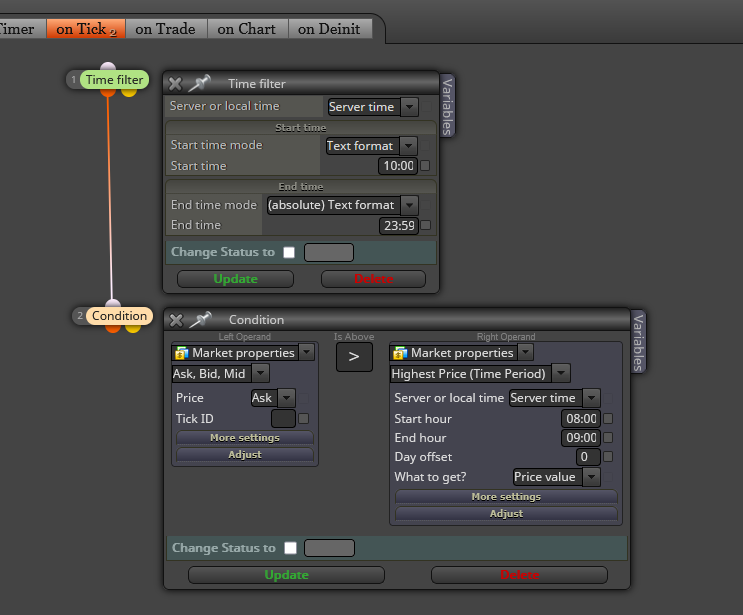Open Server or local time dropdown in Time filter
The image size is (743, 615).
373,107
